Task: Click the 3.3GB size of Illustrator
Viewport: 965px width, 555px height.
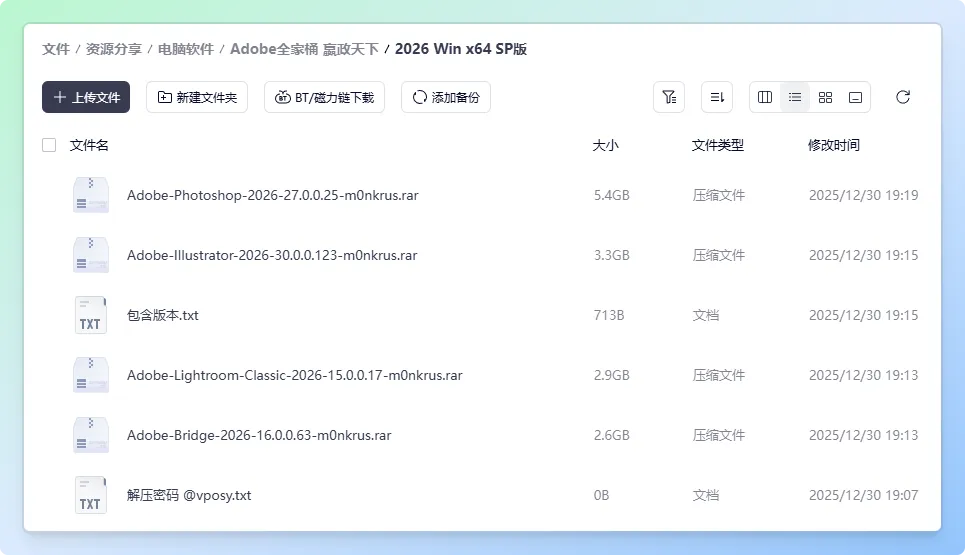Action: 612,255
